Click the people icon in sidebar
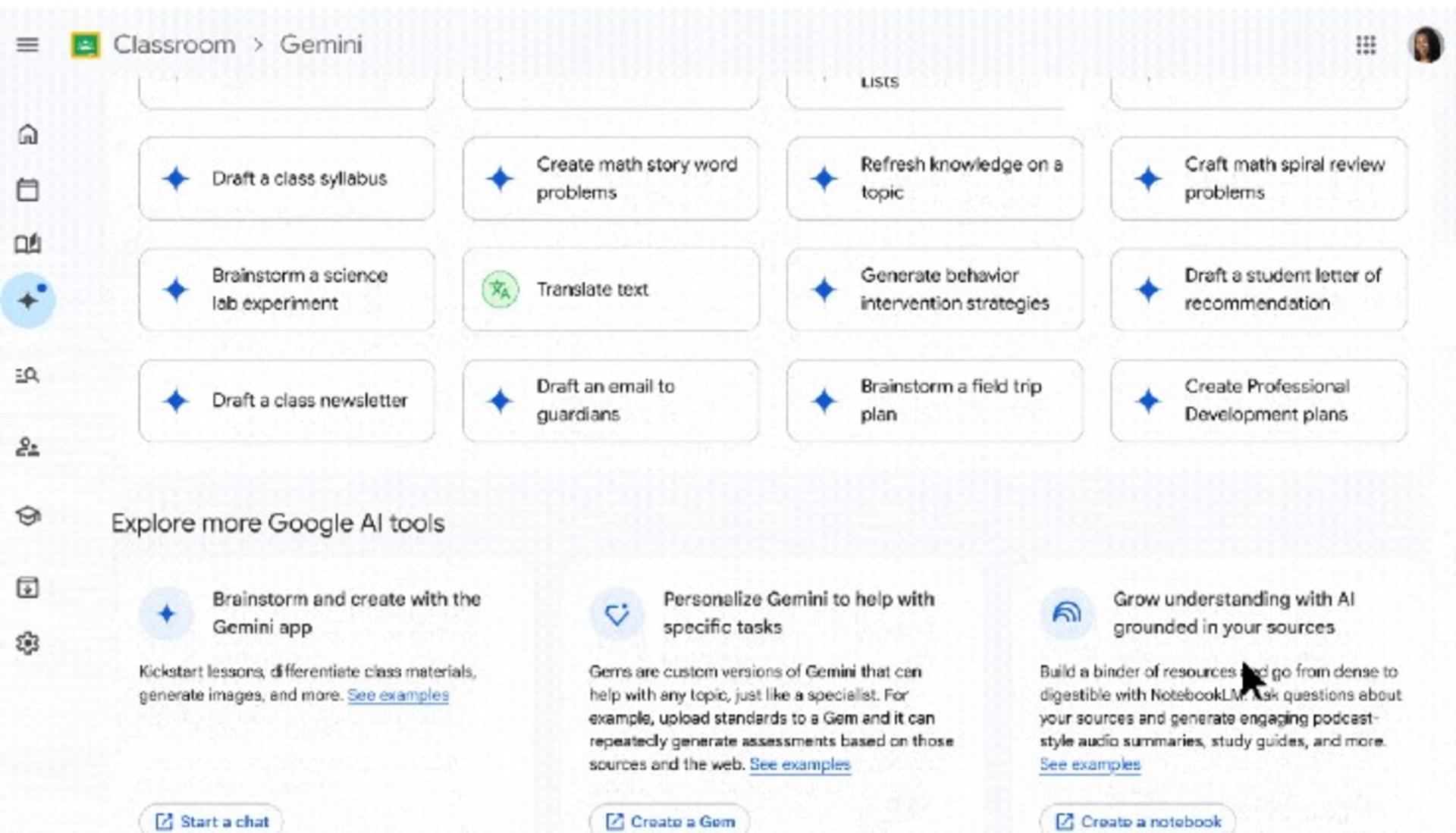This screenshot has height=833, width=1456. tap(28, 447)
